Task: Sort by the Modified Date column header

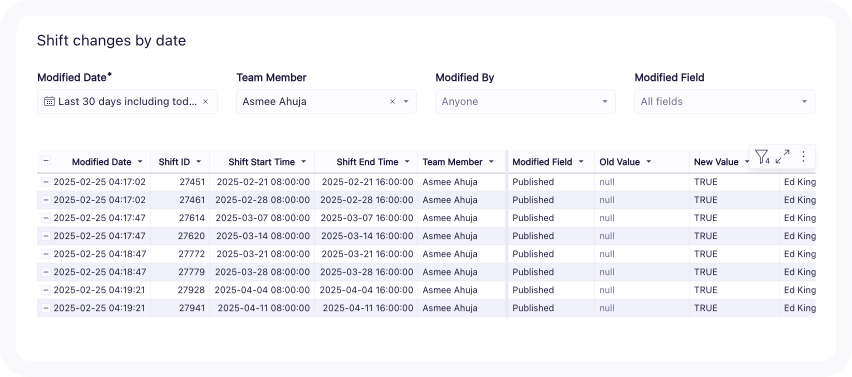Action: [x=102, y=162]
